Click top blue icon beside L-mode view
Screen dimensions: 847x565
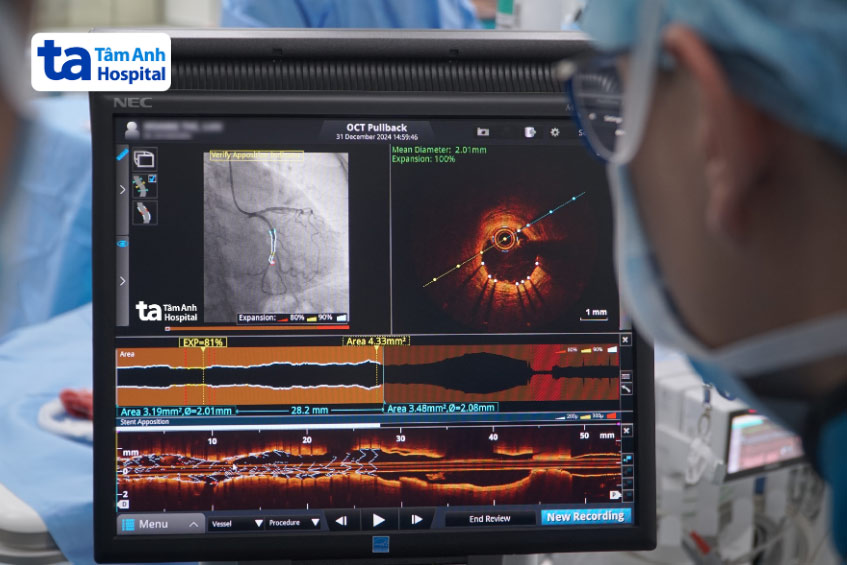point(627,459)
